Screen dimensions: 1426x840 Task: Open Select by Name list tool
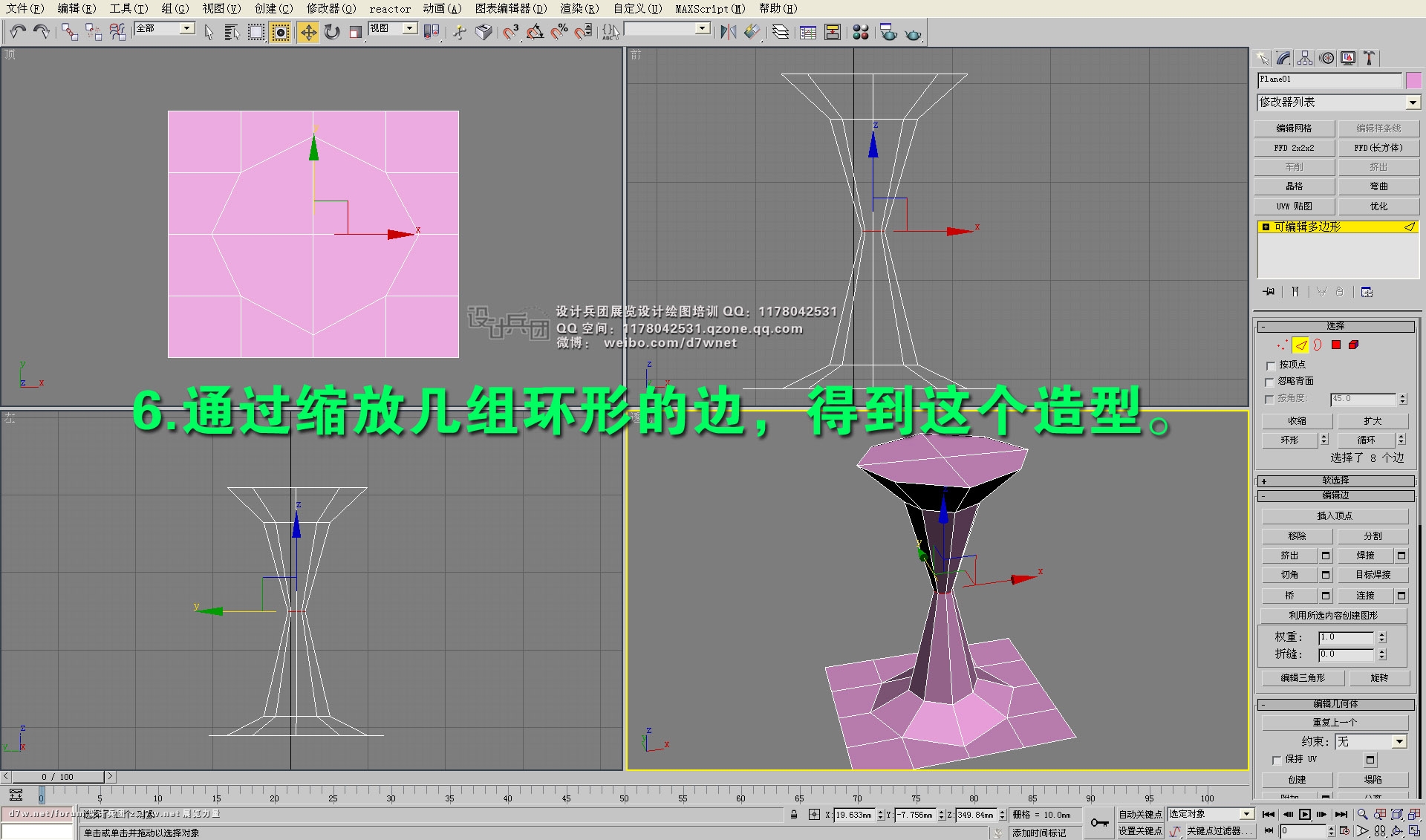point(232,32)
